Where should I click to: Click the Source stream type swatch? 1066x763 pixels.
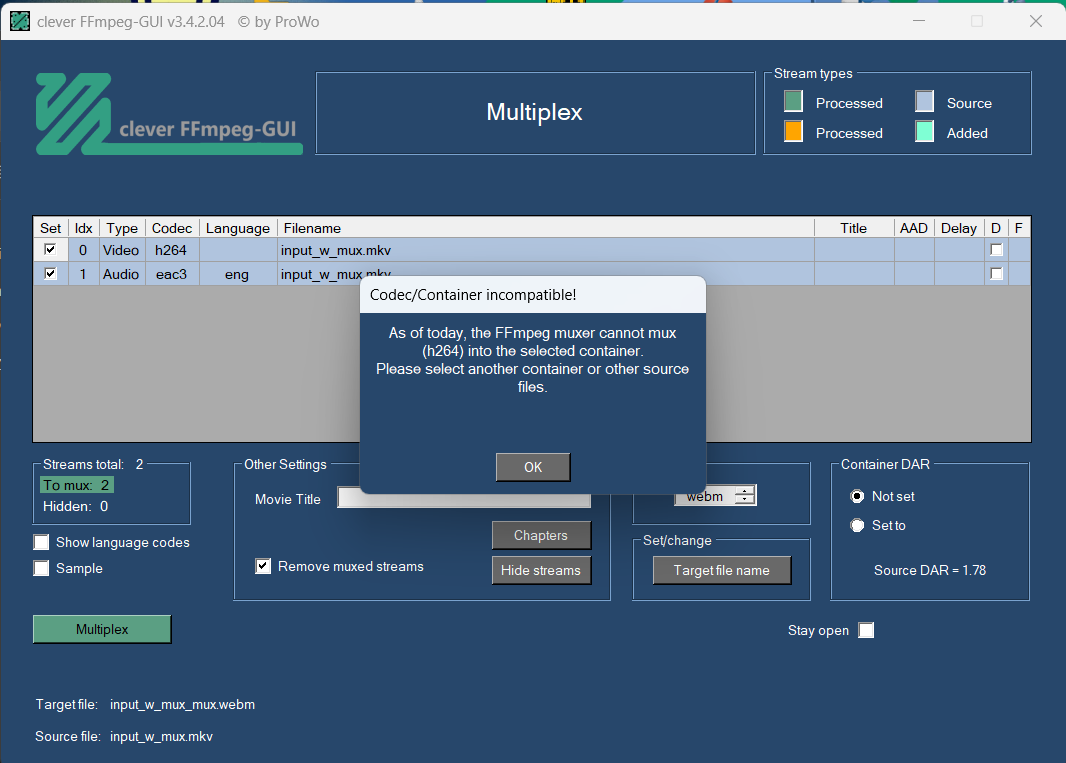click(x=925, y=101)
